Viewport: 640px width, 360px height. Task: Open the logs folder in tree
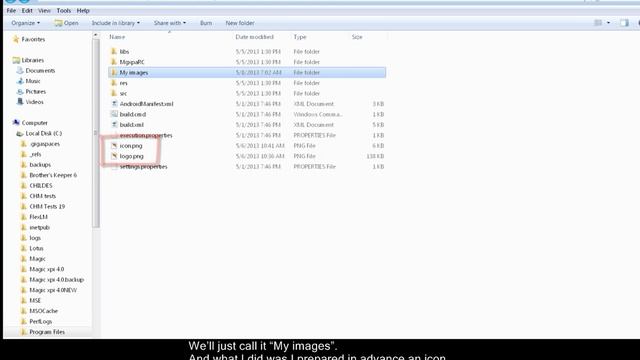click(x=35, y=238)
